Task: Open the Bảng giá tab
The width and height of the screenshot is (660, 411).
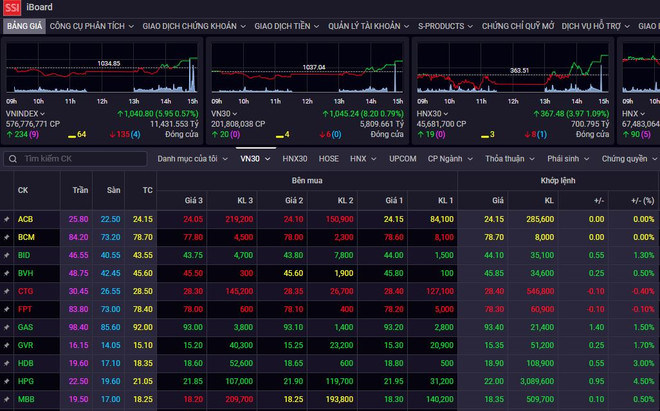Action: pyautogui.click(x=24, y=26)
